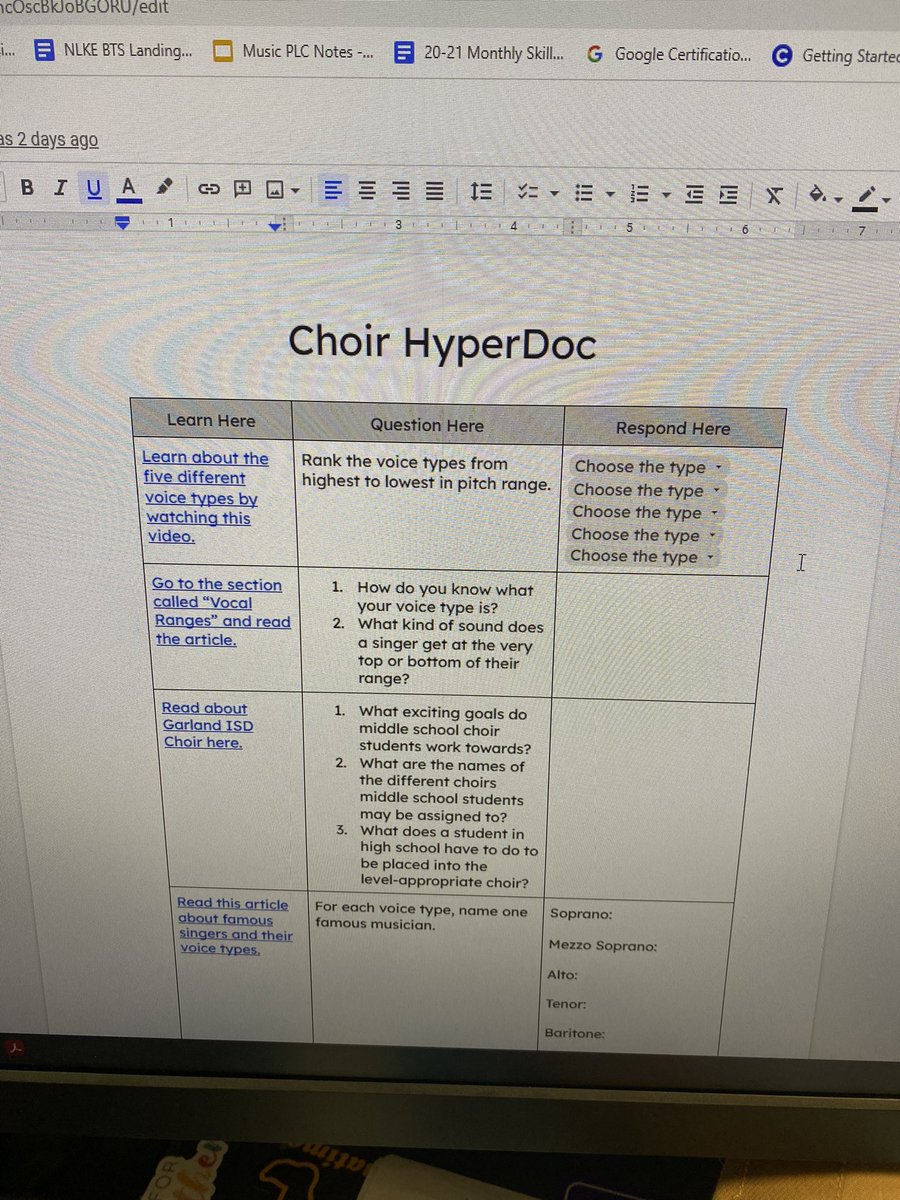Expand the numbered list options arrow
The height and width of the screenshot is (1200, 900).
click(665, 194)
